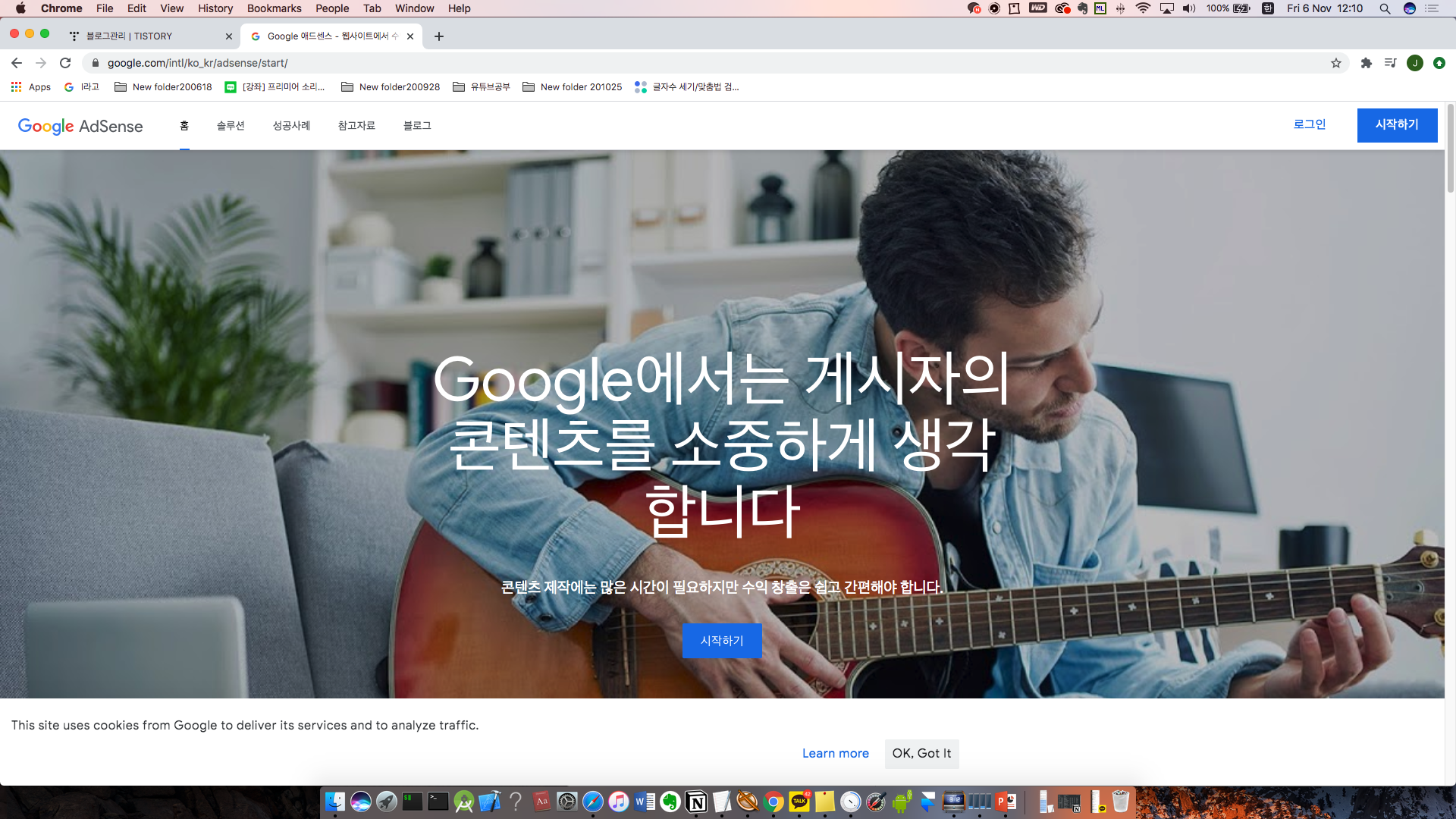Click the Spotlight search icon in menu bar
1456x819 pixels.
(1385, 8)
